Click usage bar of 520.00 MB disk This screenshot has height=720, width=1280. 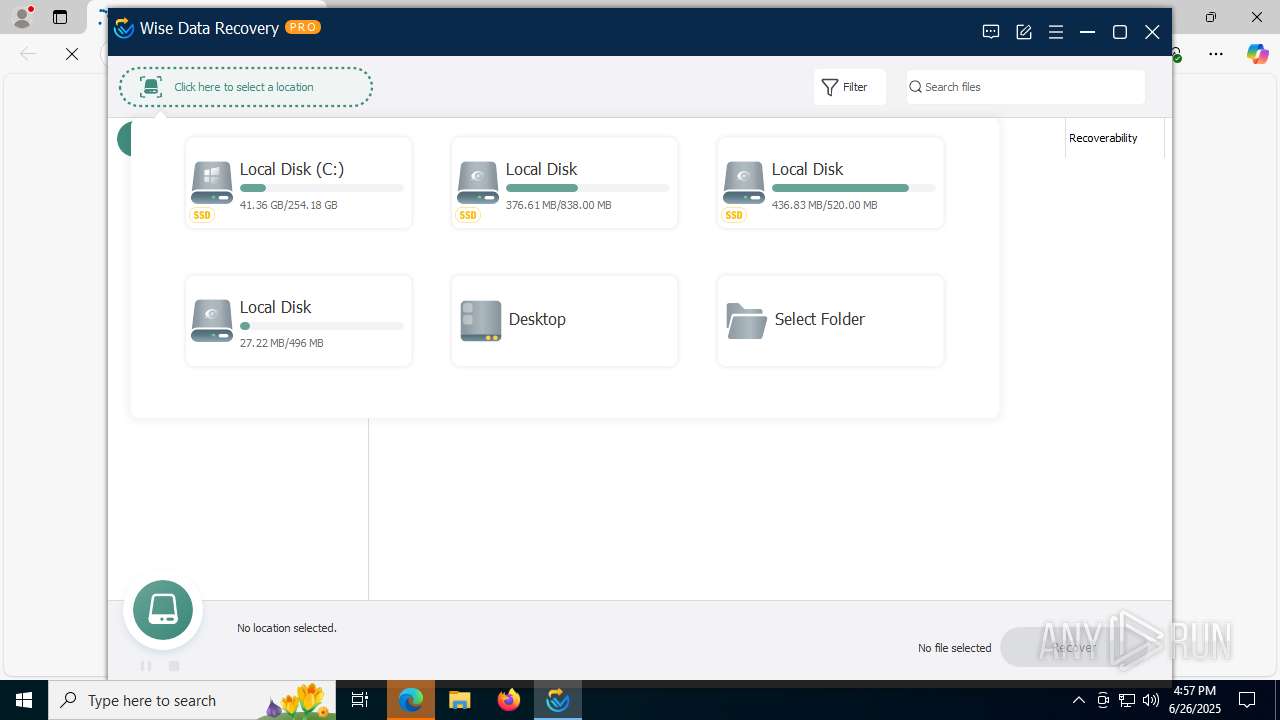pyautogui.click(x=854, y=188)
